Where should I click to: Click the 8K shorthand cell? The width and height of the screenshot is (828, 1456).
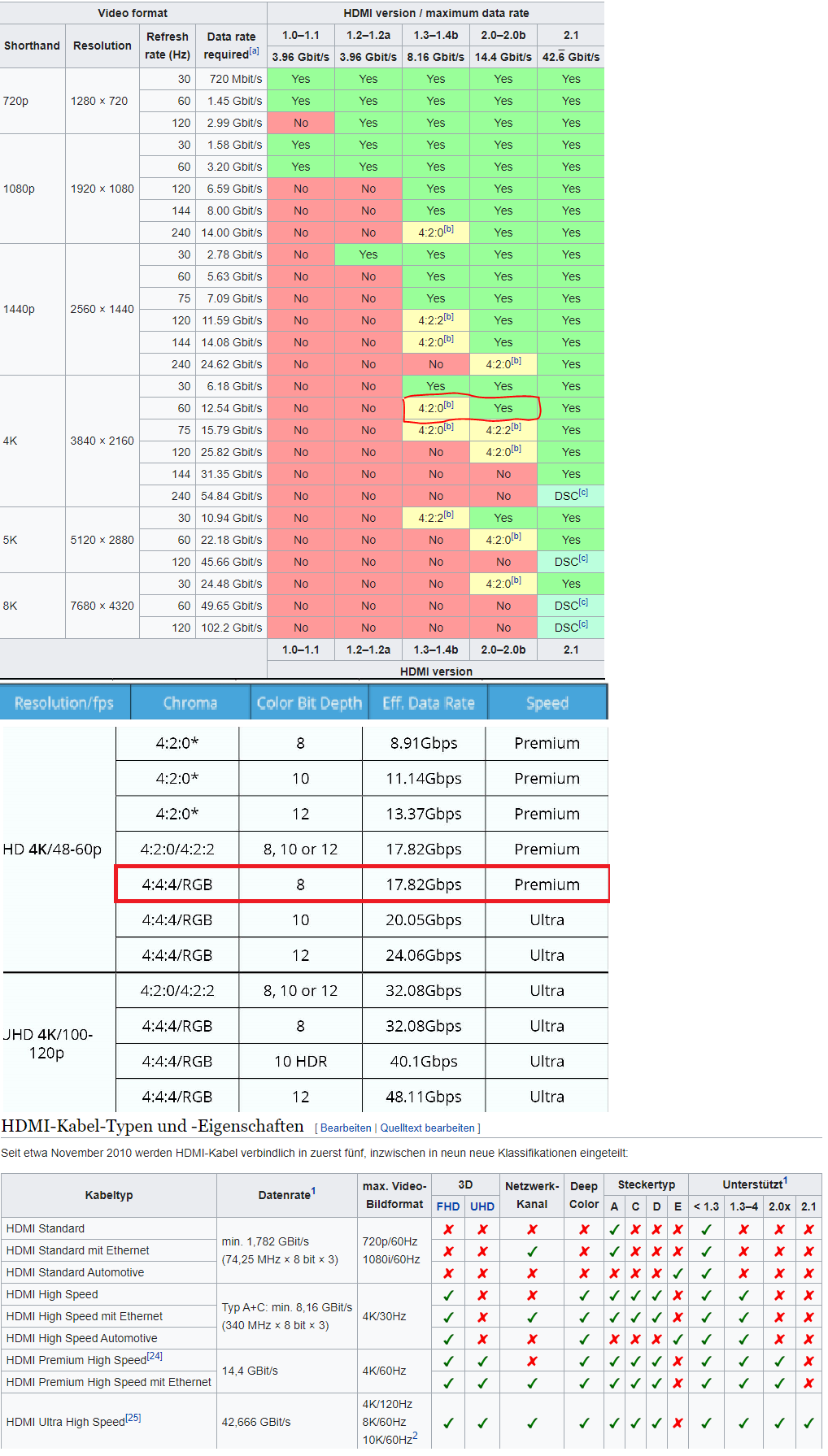33,606
